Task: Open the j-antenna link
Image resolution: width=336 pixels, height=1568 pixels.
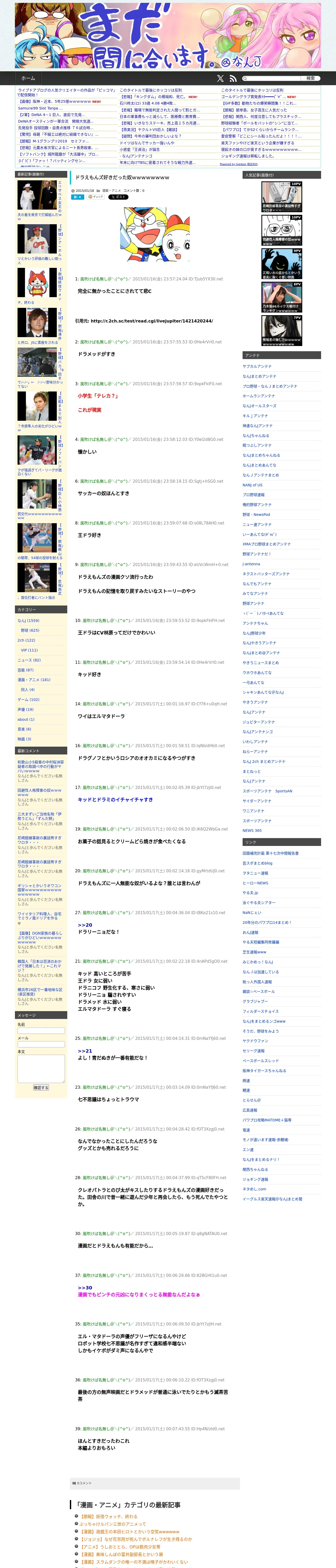Action: [251, 564]
